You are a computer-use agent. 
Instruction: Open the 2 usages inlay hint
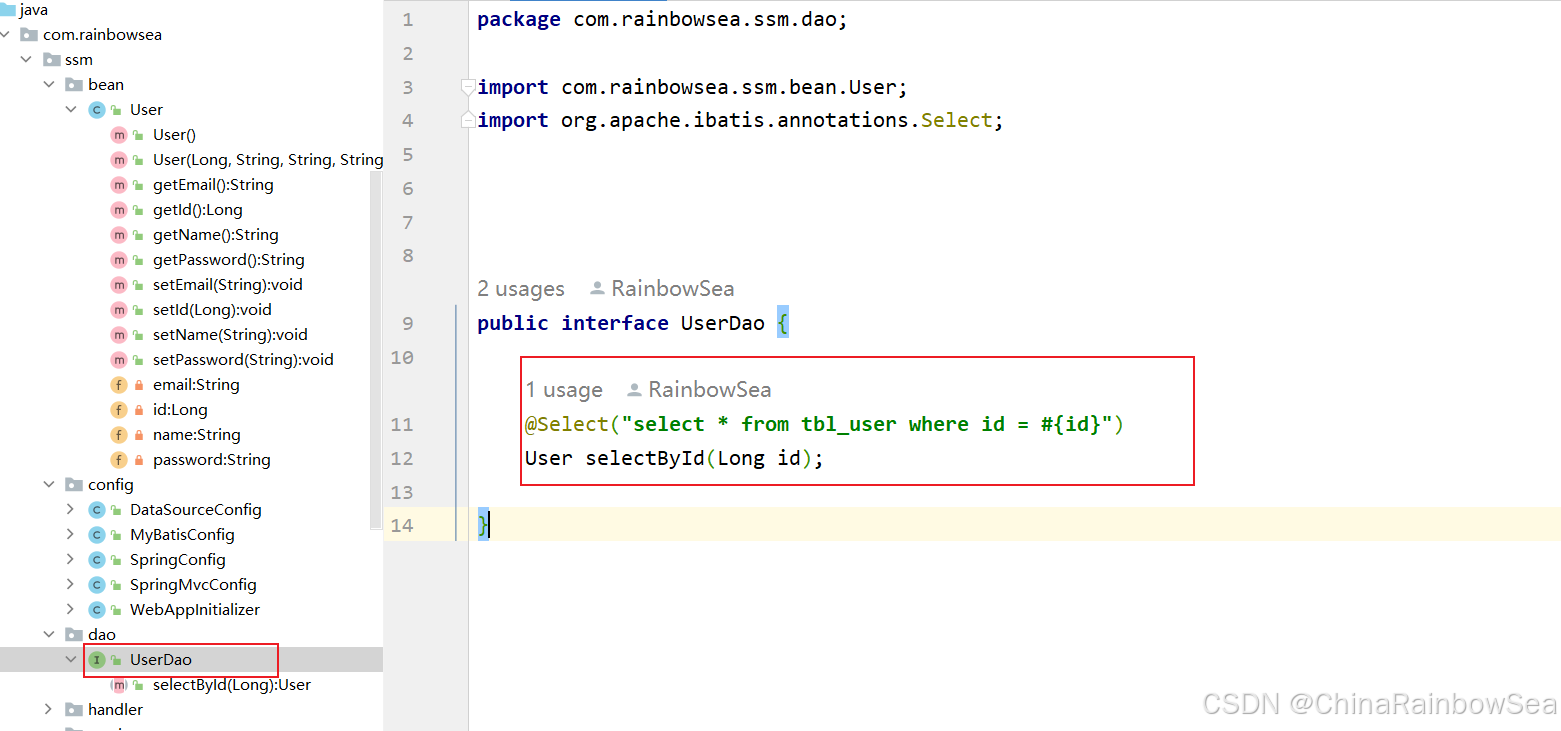(x=521, y=289)
